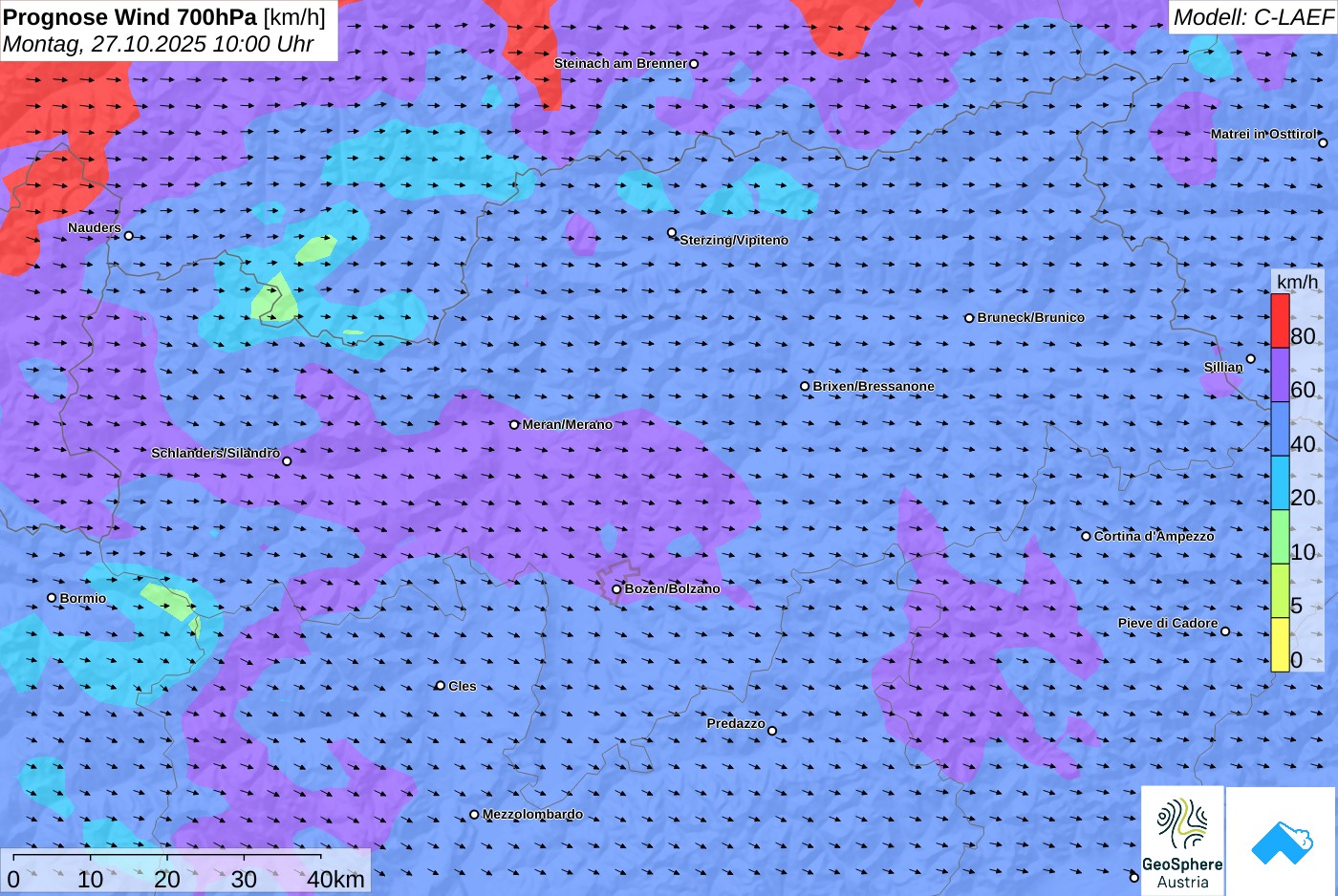Screen dimensions: 1338x896
Task: Click the lime 5 km/h legend swatch
Action: [x=1280, y=591]
